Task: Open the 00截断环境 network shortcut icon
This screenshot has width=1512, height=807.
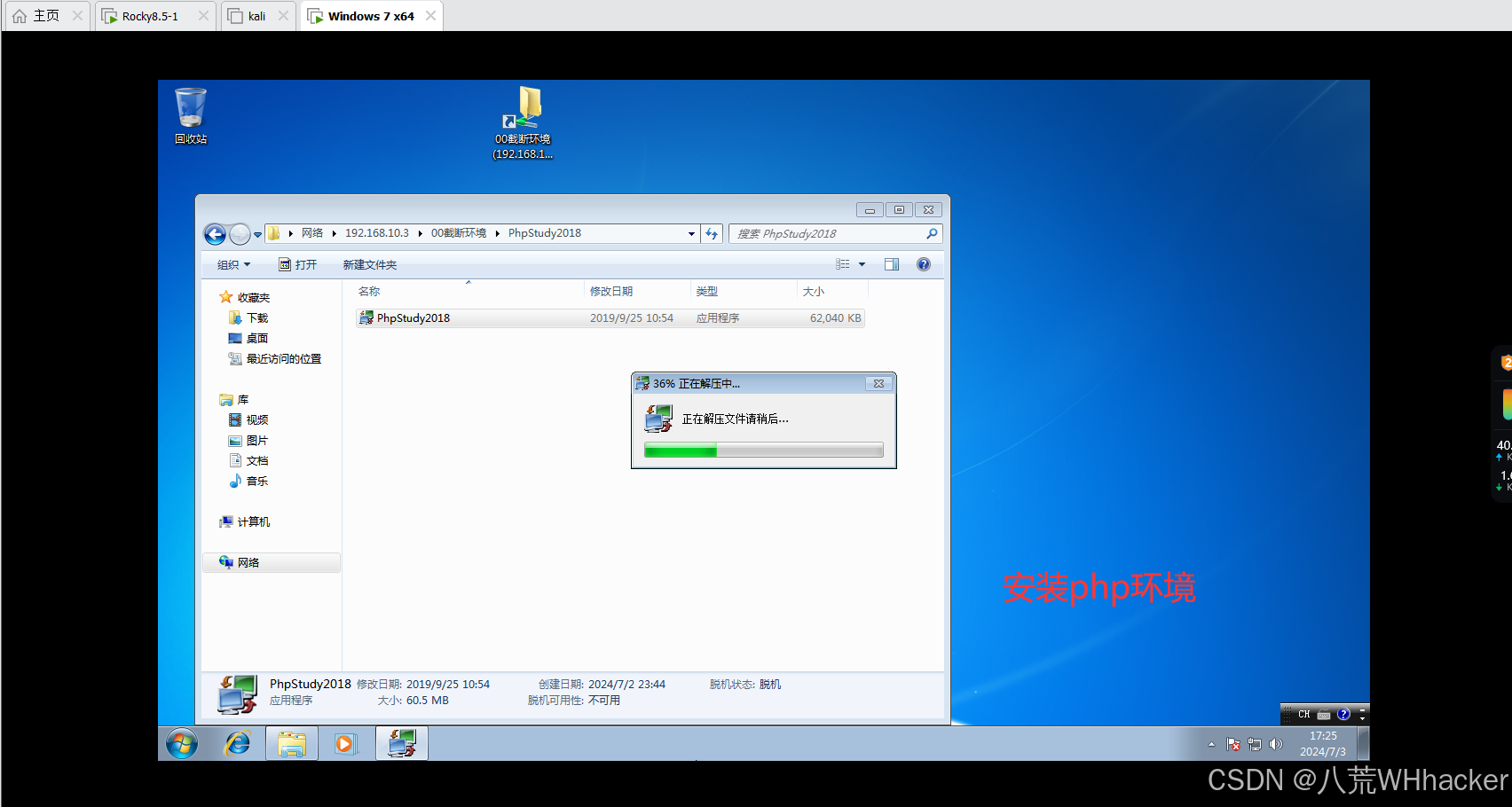Action: [x=523, y=122]
